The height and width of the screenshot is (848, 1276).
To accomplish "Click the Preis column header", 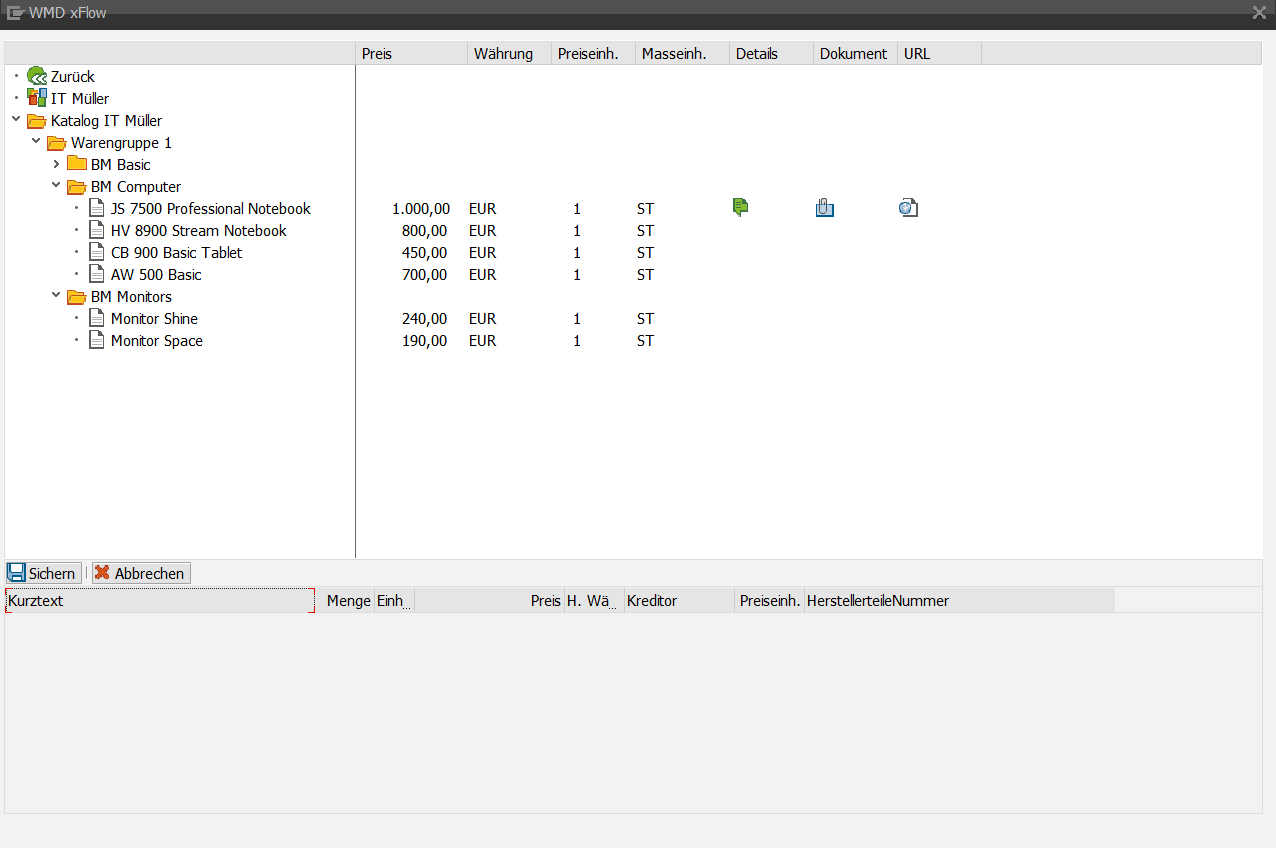I will tap(410, 54).
